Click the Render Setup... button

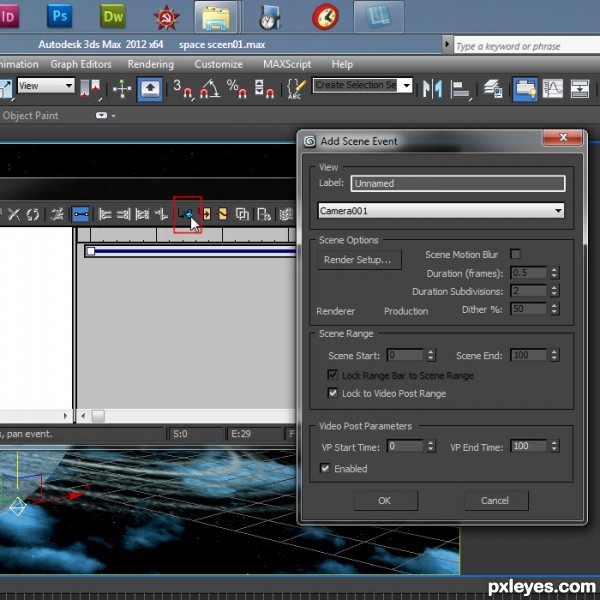click(x=359, y=260)
